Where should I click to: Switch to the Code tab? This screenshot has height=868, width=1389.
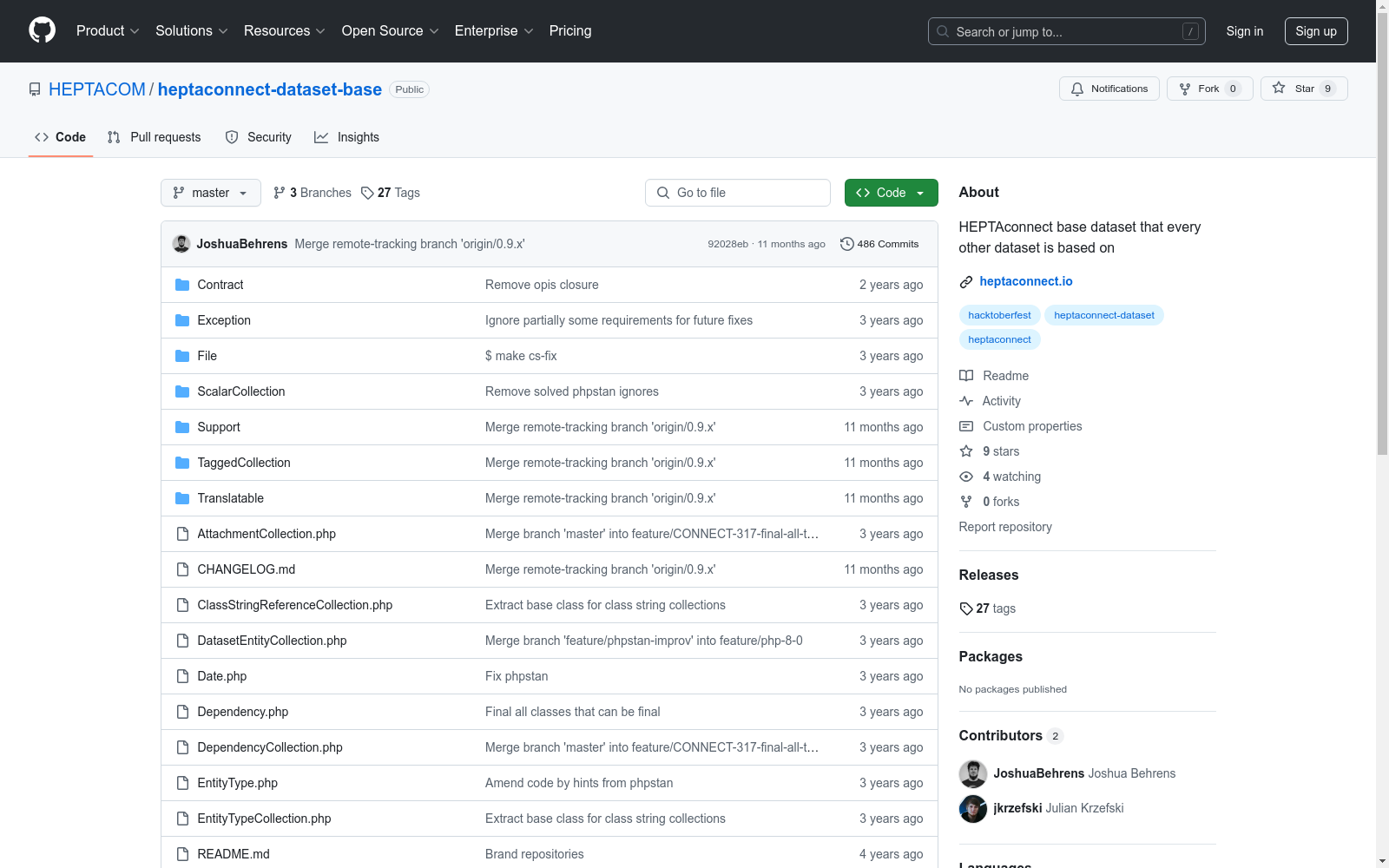pyautogui.click(x=61, y=137)
